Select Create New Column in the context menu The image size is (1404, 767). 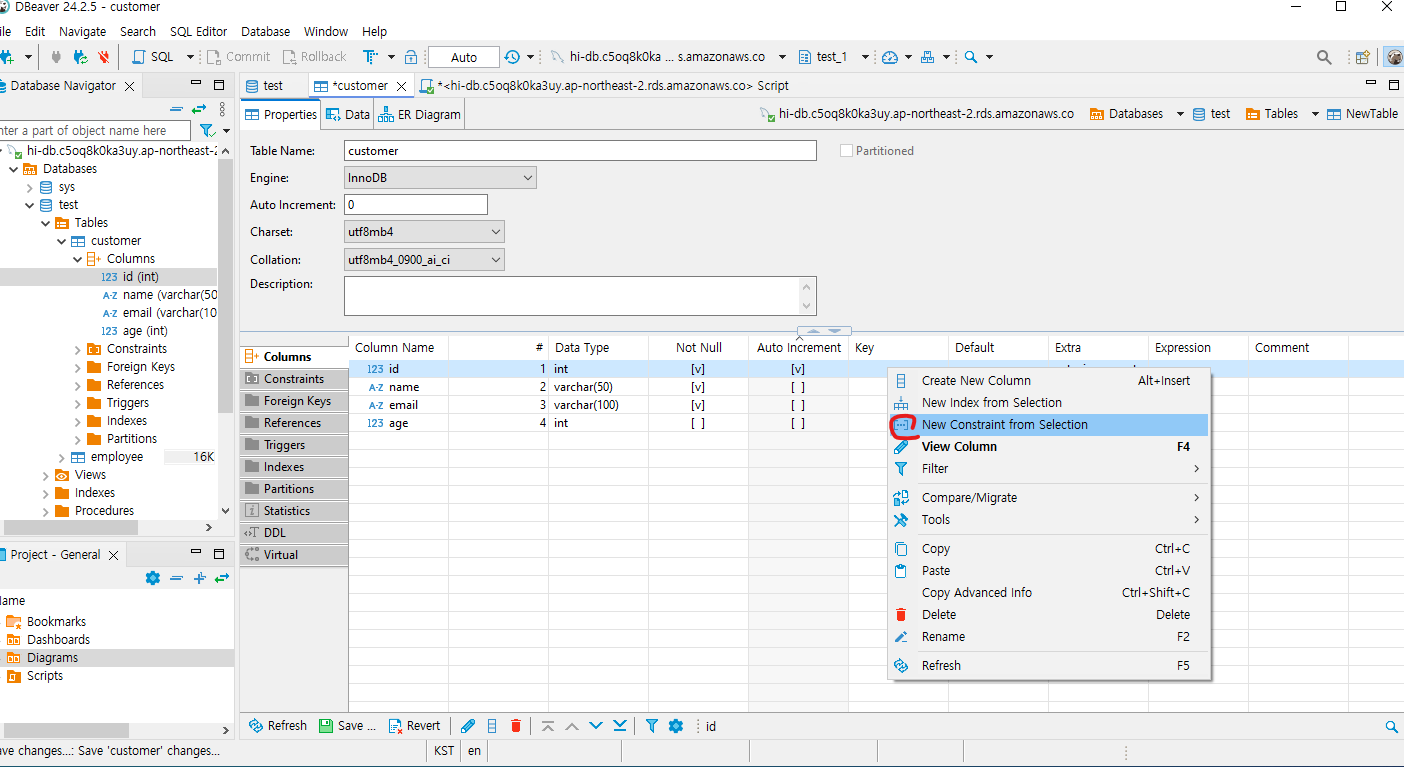pyautogui.click(x=1049, y=381)
